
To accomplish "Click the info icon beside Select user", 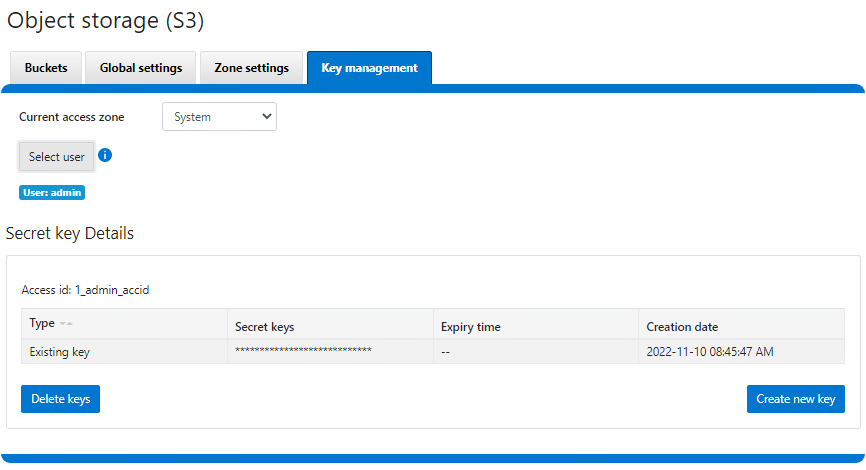I will click(105, 156).
